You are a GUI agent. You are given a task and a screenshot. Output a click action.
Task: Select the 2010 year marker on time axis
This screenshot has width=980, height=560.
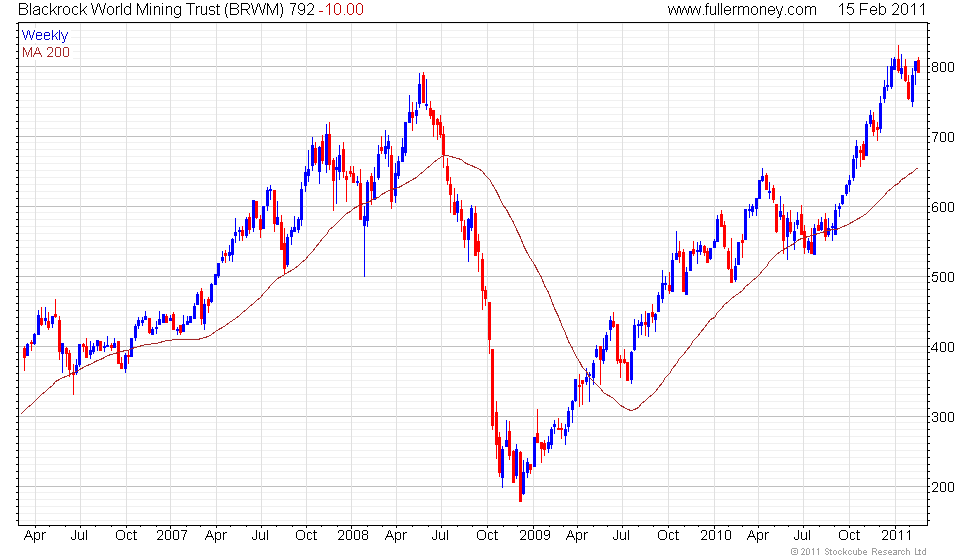click(715, 535)
